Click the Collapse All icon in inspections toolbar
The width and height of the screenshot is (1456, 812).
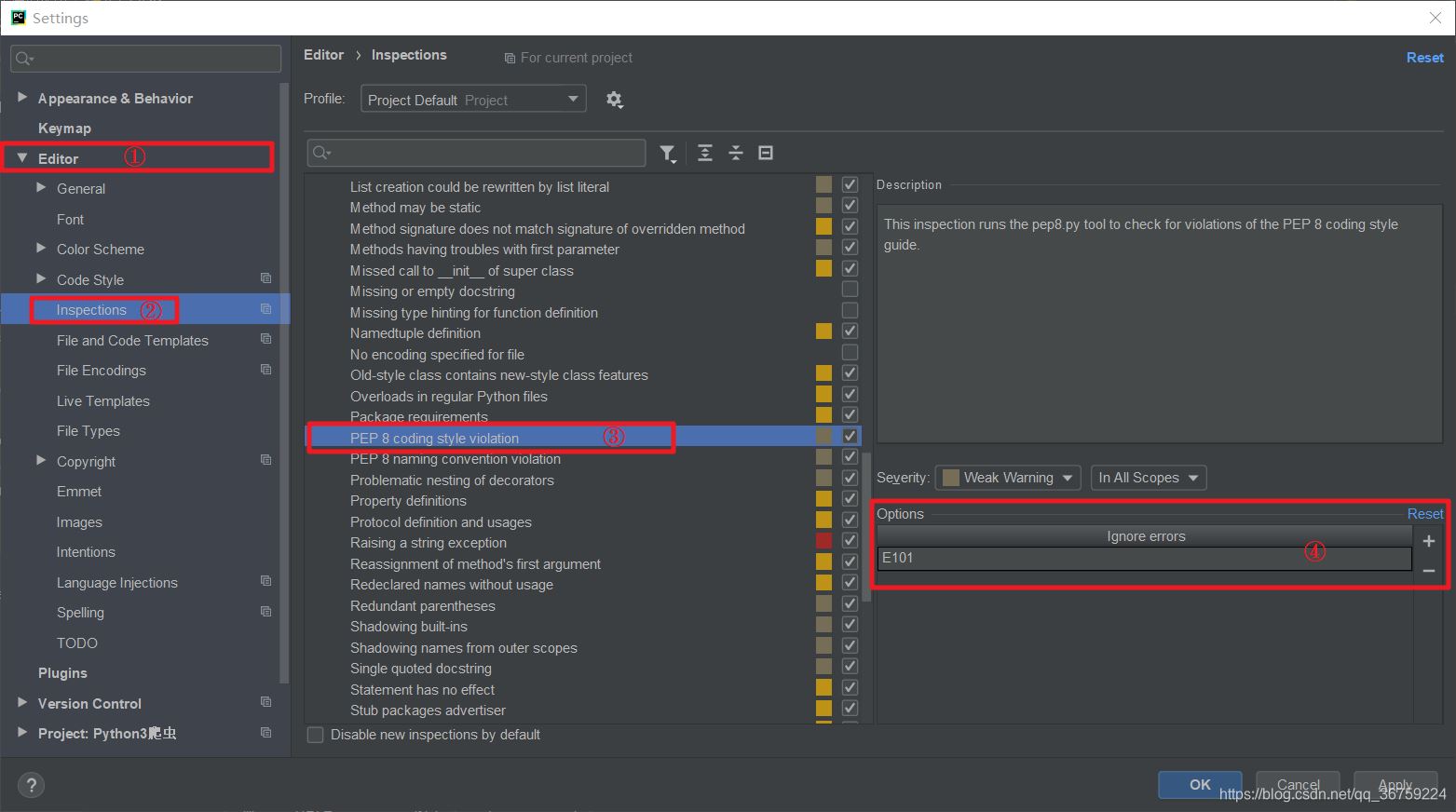(x=736, y=154)
